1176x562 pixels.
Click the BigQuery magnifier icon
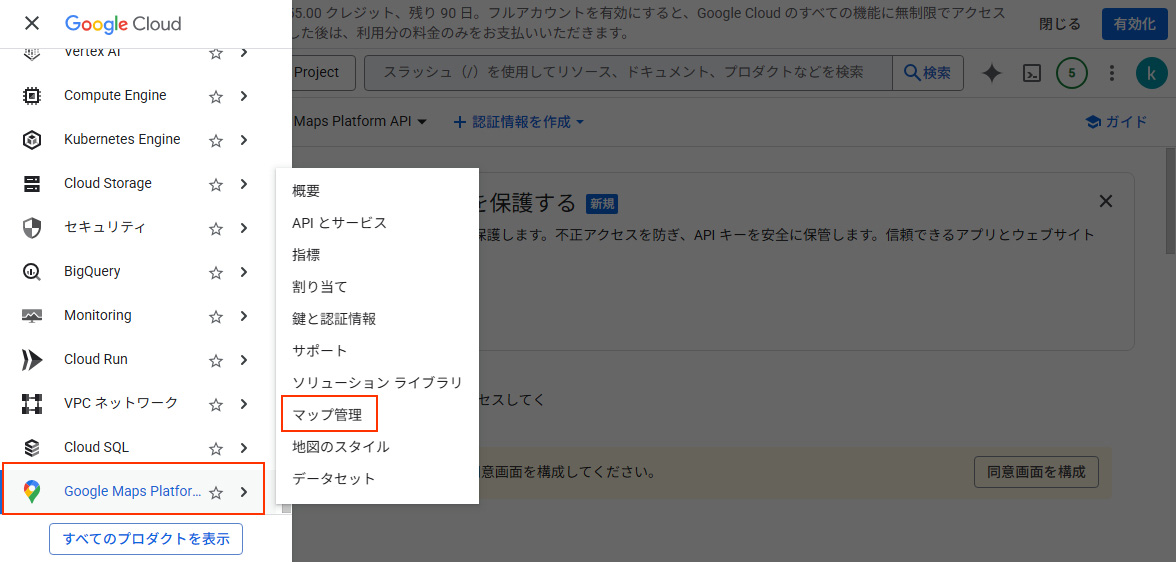pos(32,272)
